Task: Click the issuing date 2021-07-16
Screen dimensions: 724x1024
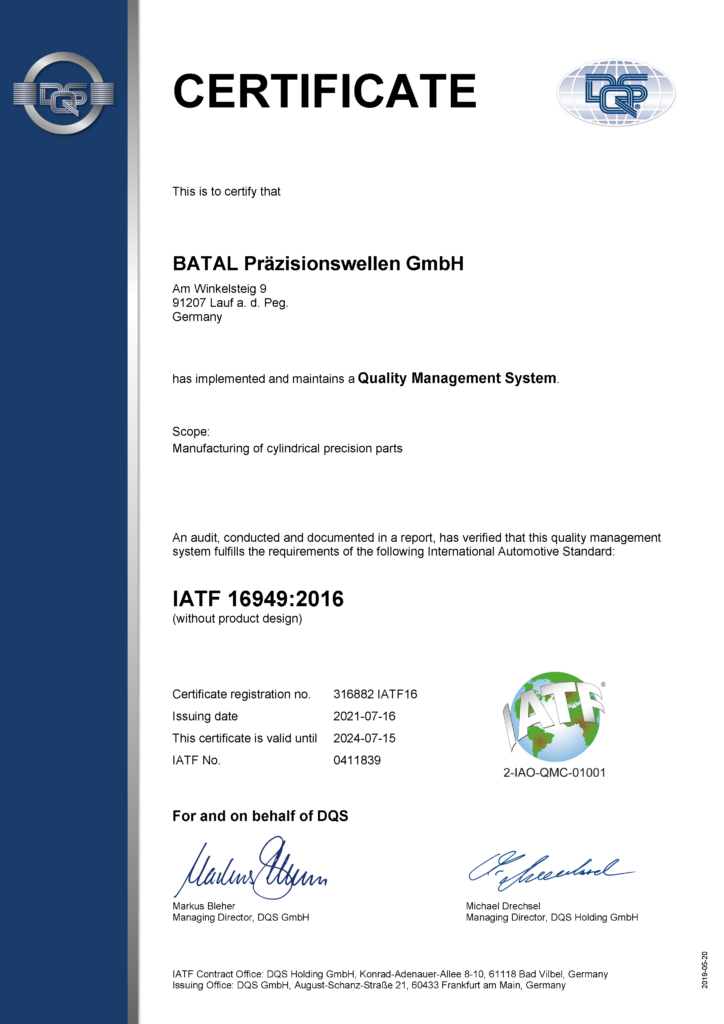Action: pos(365,716)
